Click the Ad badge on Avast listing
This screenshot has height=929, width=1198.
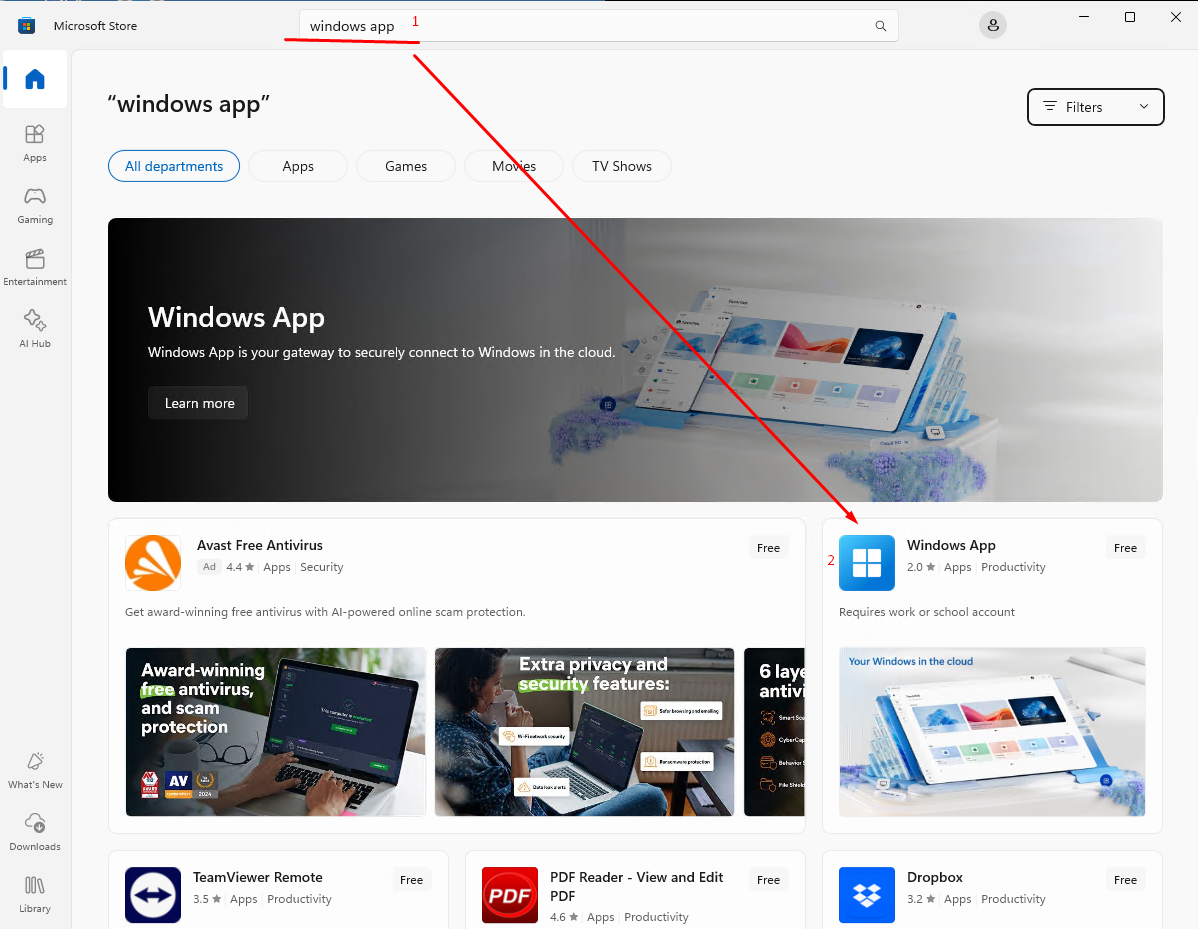click(x=209, y=567)
